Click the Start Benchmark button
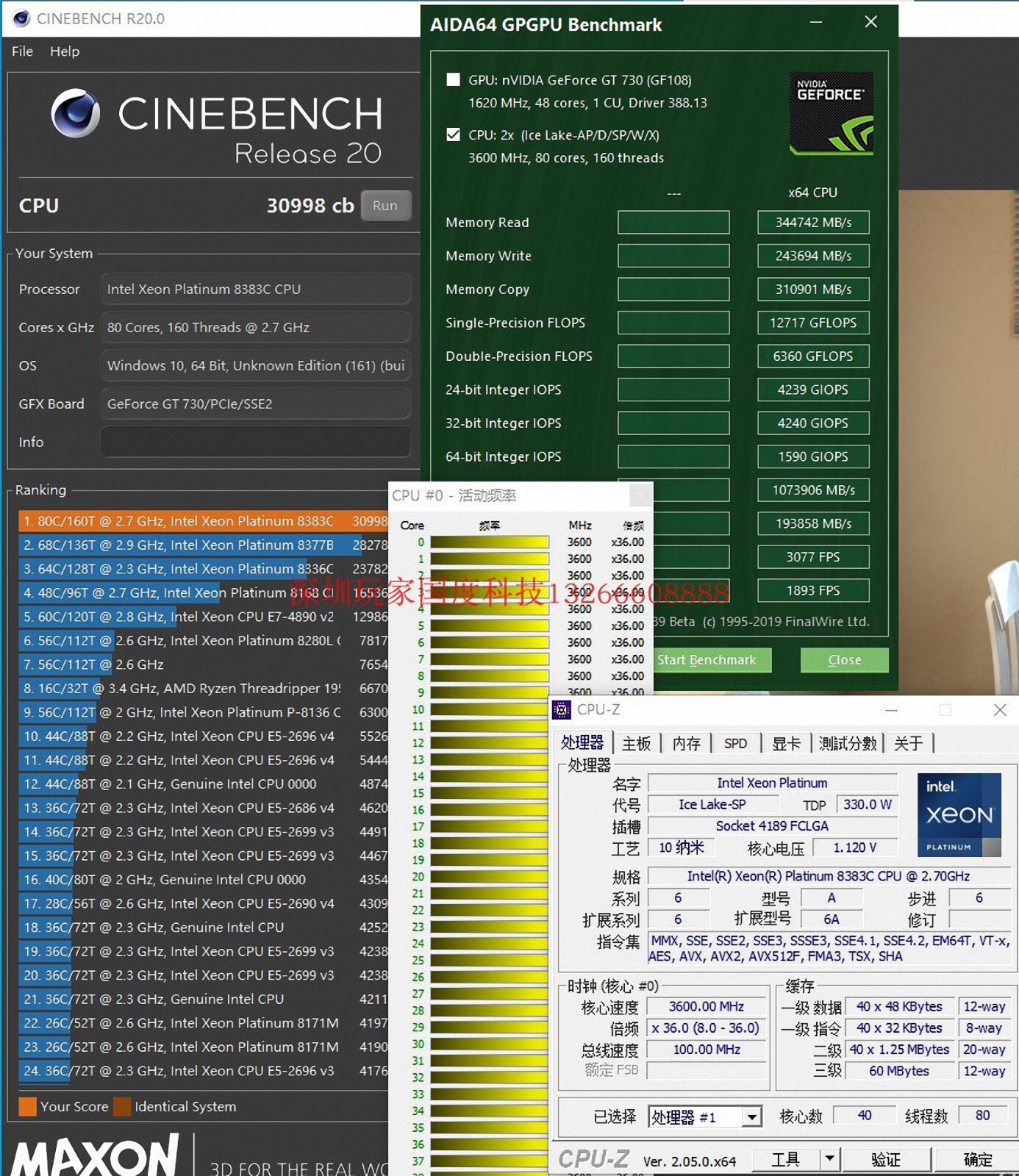Screen dimensions: 1019x1176 click(x=707, y=660)
